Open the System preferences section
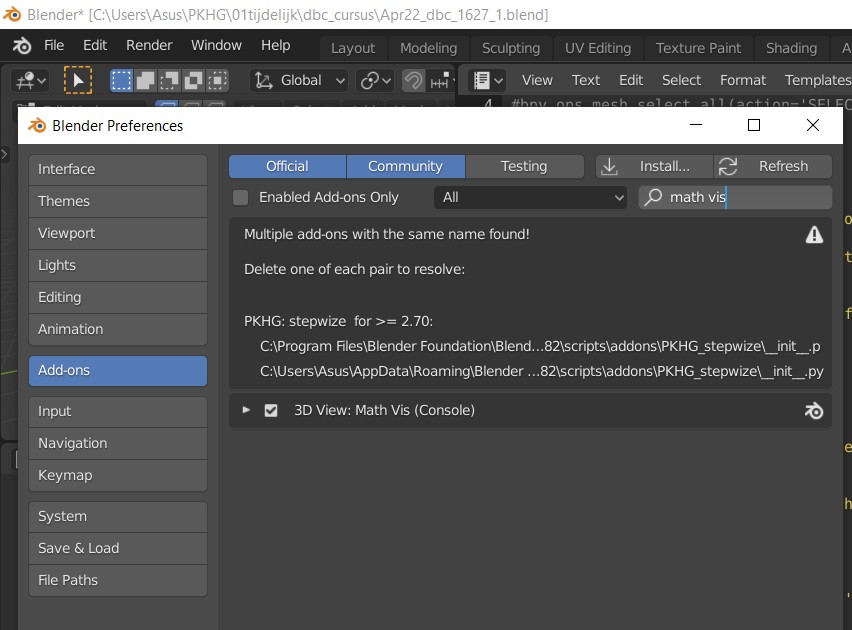Viewport: 852px width, 630px height. click(118, 517)
